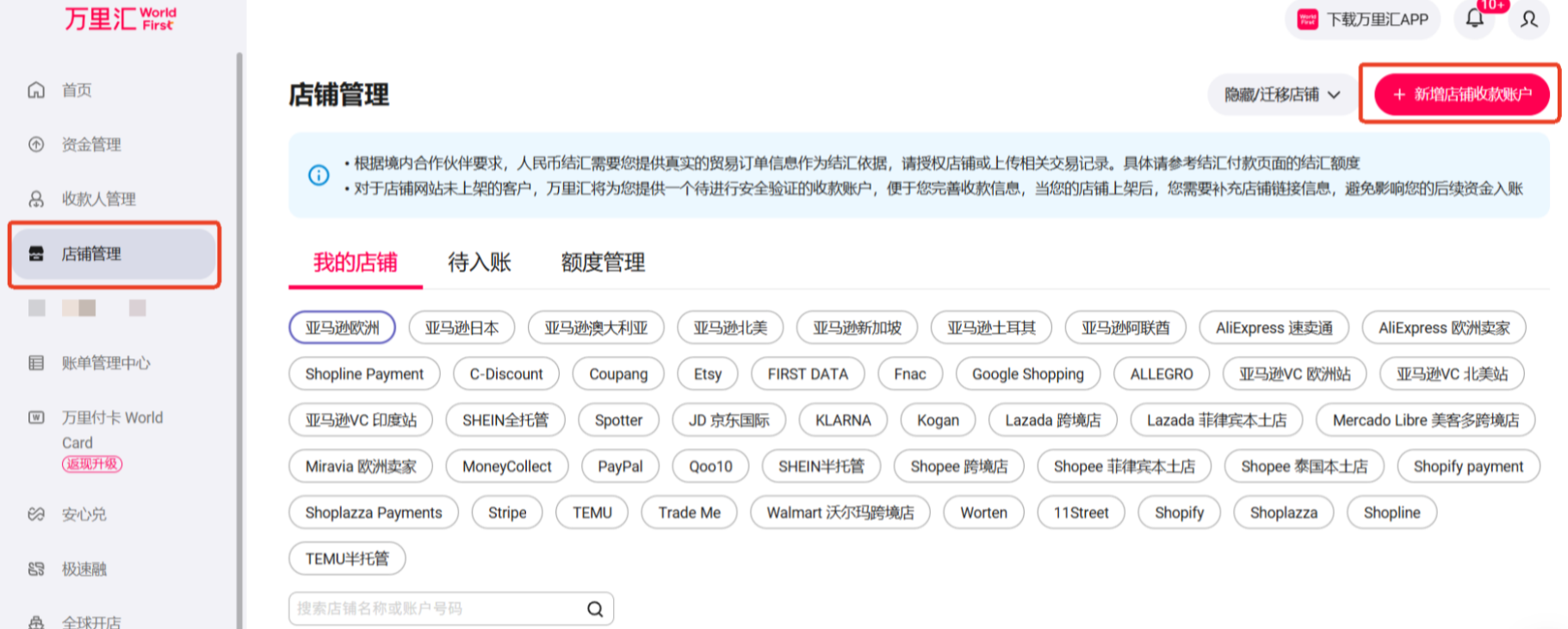The width and height of the screenshot is (1568, 629).
Task: Select the KLARNA store filter
Action: [843, 420]
